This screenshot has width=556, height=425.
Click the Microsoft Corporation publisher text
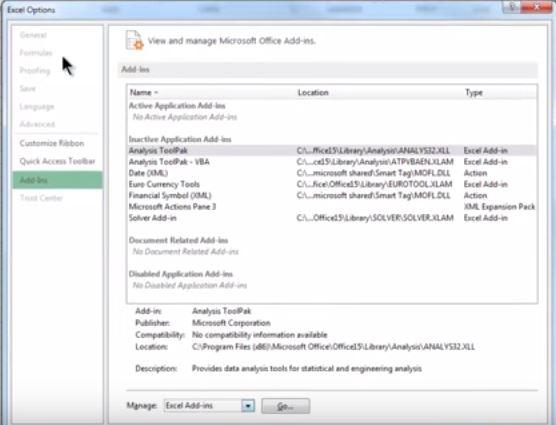pyautogui.click(x=231, y=323)
